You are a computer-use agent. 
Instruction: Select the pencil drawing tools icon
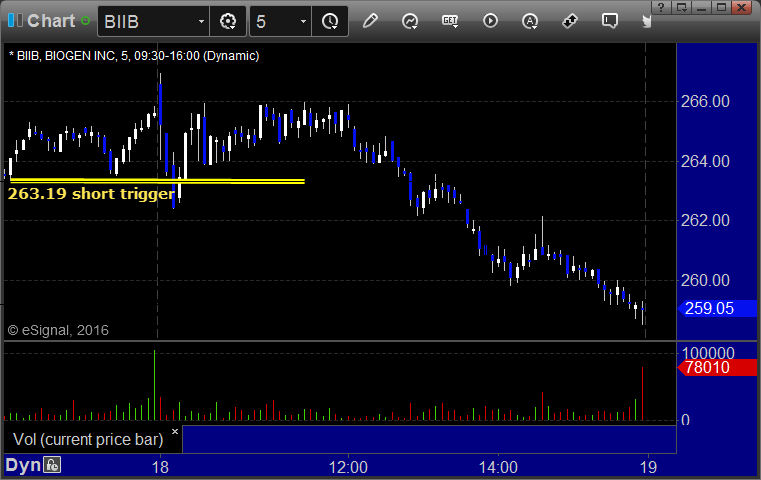(370, 21)
